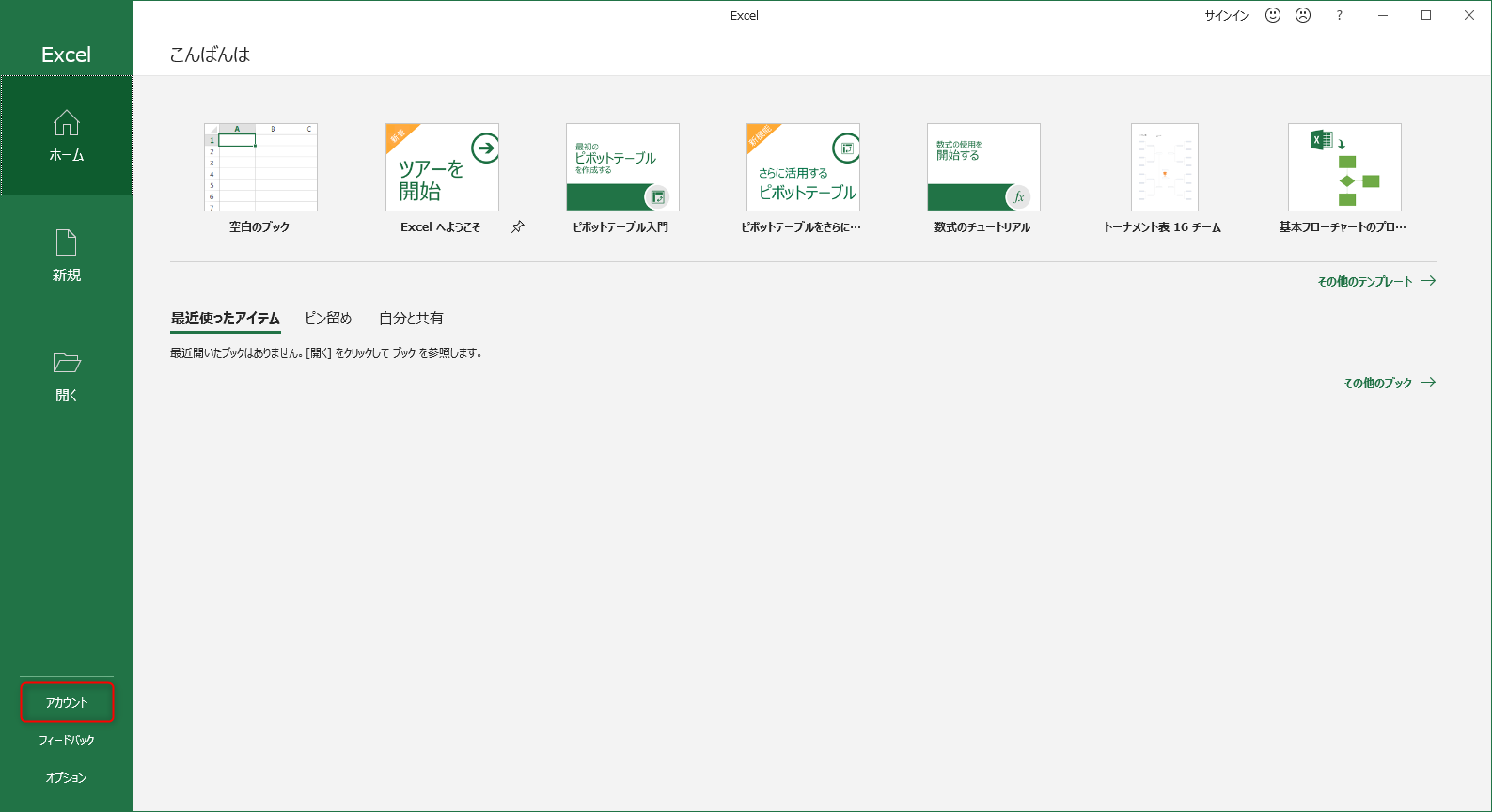This screenshot has height=812, width=1492.
Task: Open the ツアーを開始 welcome template
Action: pos(442,167)
